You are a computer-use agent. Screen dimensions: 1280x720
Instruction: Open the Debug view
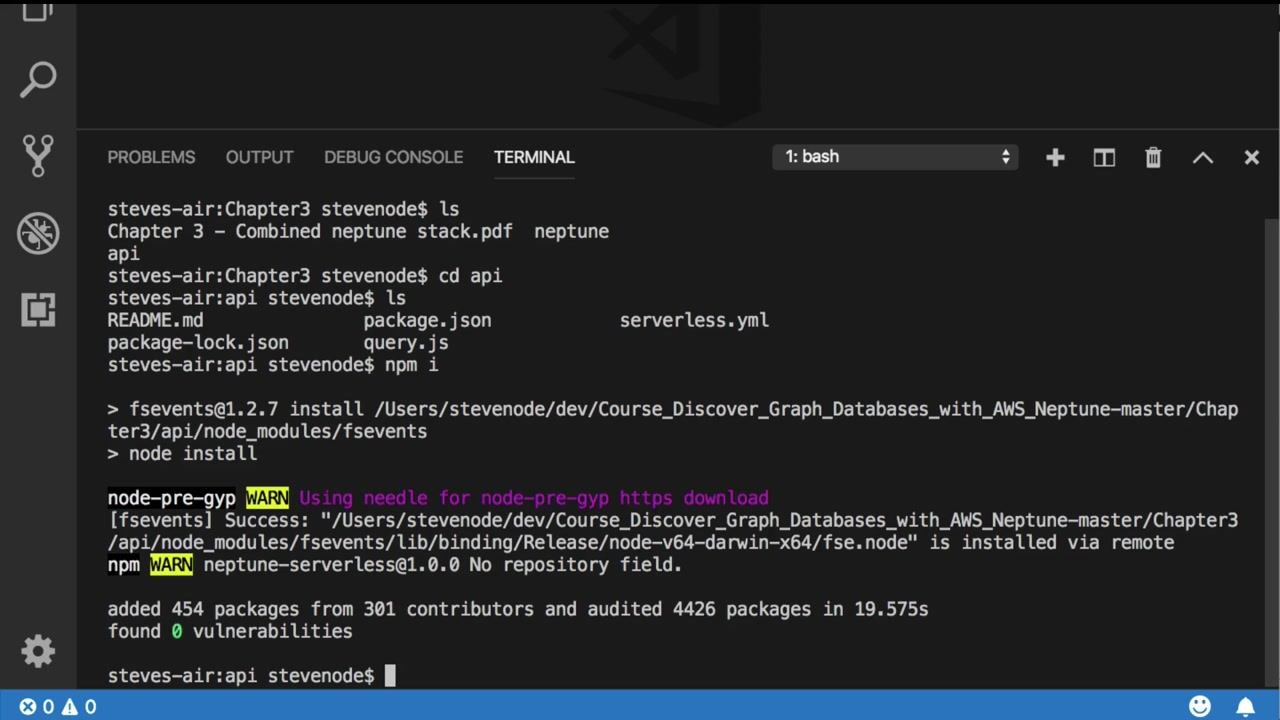coord(38,233)
